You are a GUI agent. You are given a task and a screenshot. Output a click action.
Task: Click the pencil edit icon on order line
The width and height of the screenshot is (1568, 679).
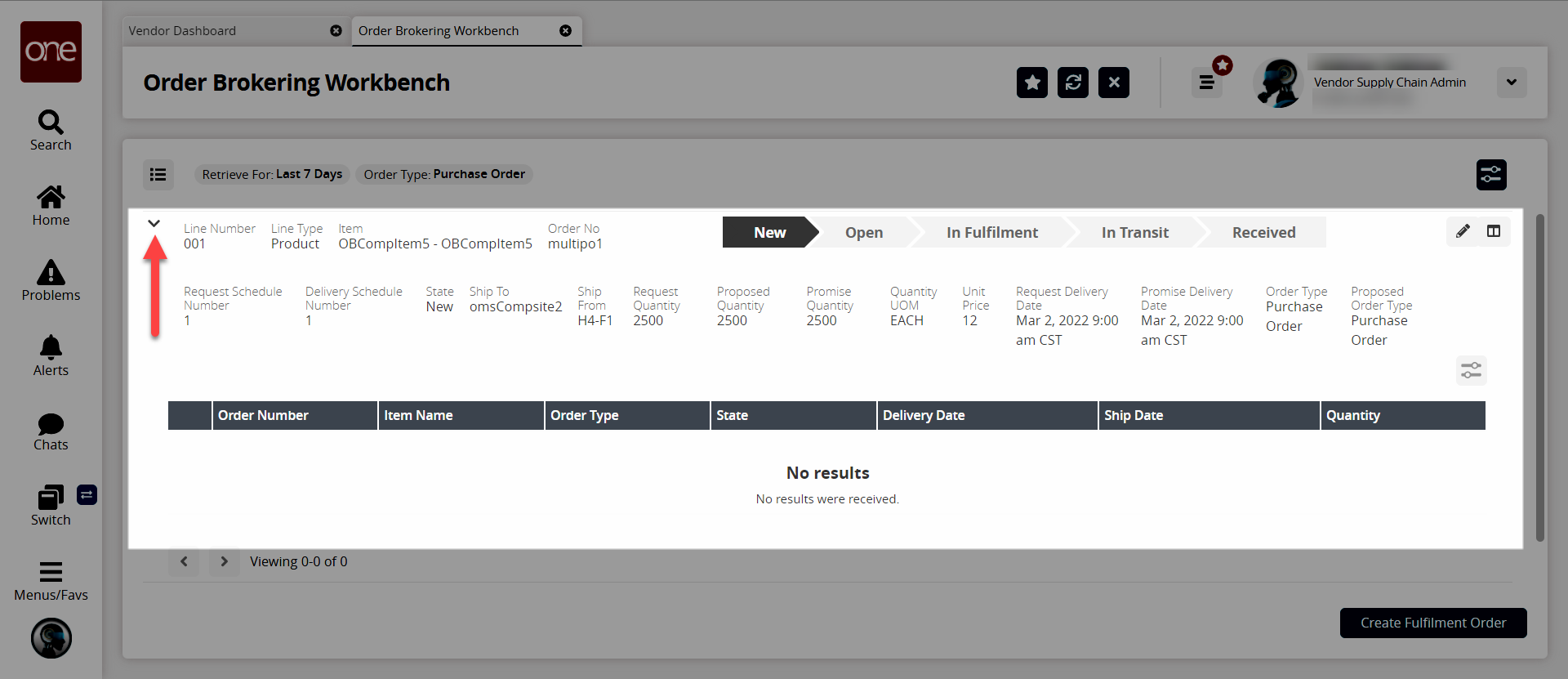pyautogui.click(x=1463, y=231)
